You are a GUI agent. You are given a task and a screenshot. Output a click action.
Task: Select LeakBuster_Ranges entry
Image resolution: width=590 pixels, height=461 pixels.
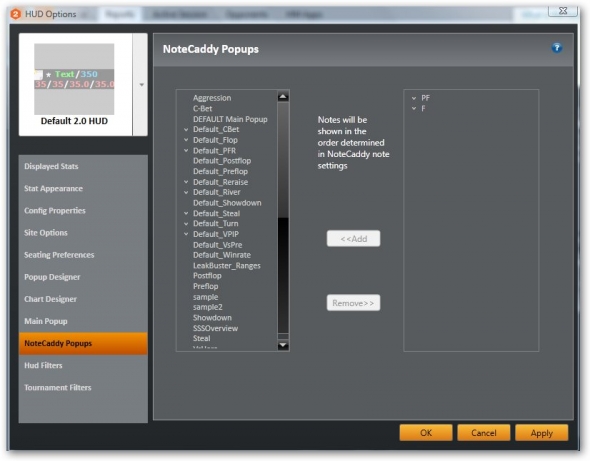coord(227,265)
